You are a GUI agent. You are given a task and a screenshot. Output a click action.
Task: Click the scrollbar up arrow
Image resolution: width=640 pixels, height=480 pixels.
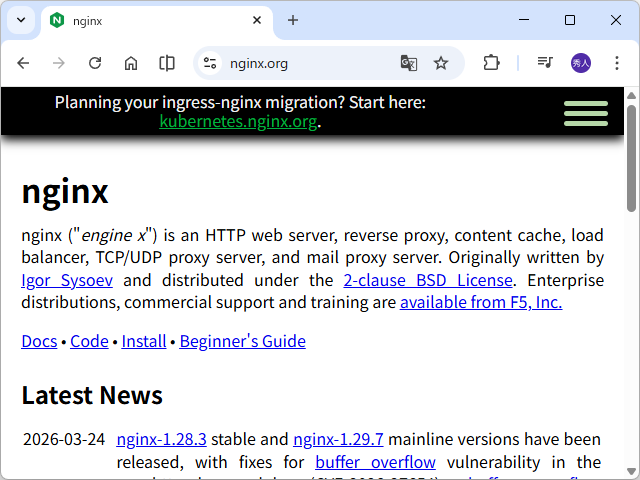click(631, 96)
